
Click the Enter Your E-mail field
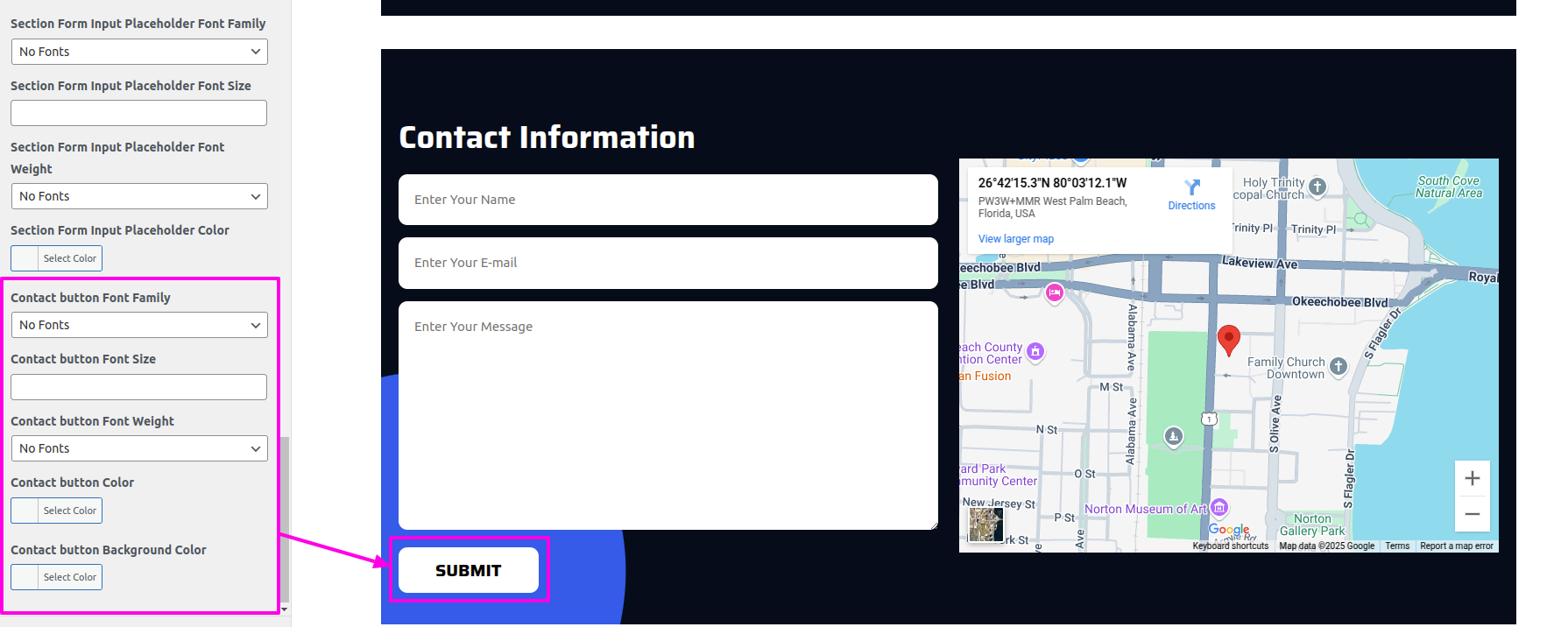[x=668, y=263]
